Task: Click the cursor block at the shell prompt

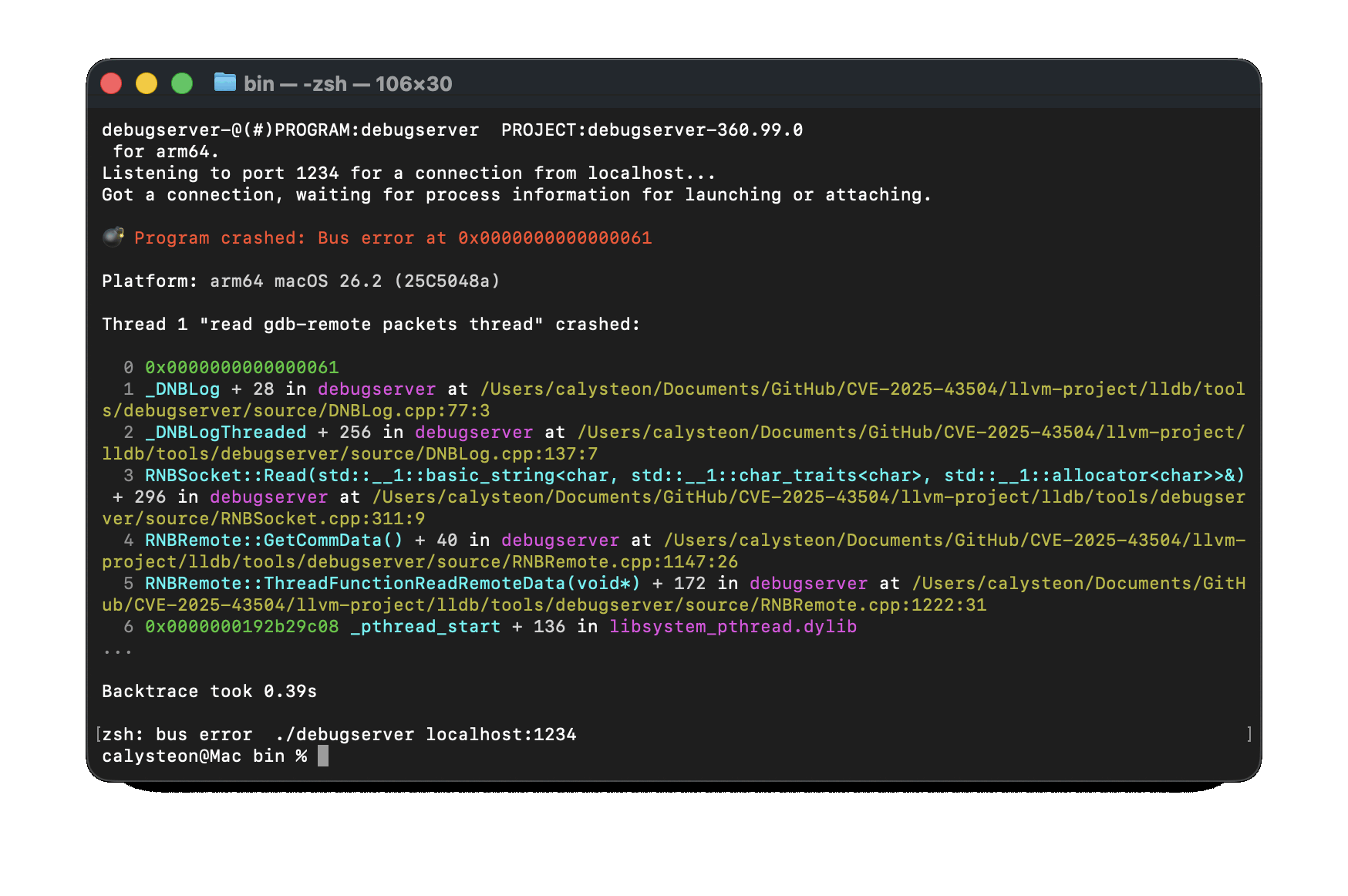Action: click(323, 756)
